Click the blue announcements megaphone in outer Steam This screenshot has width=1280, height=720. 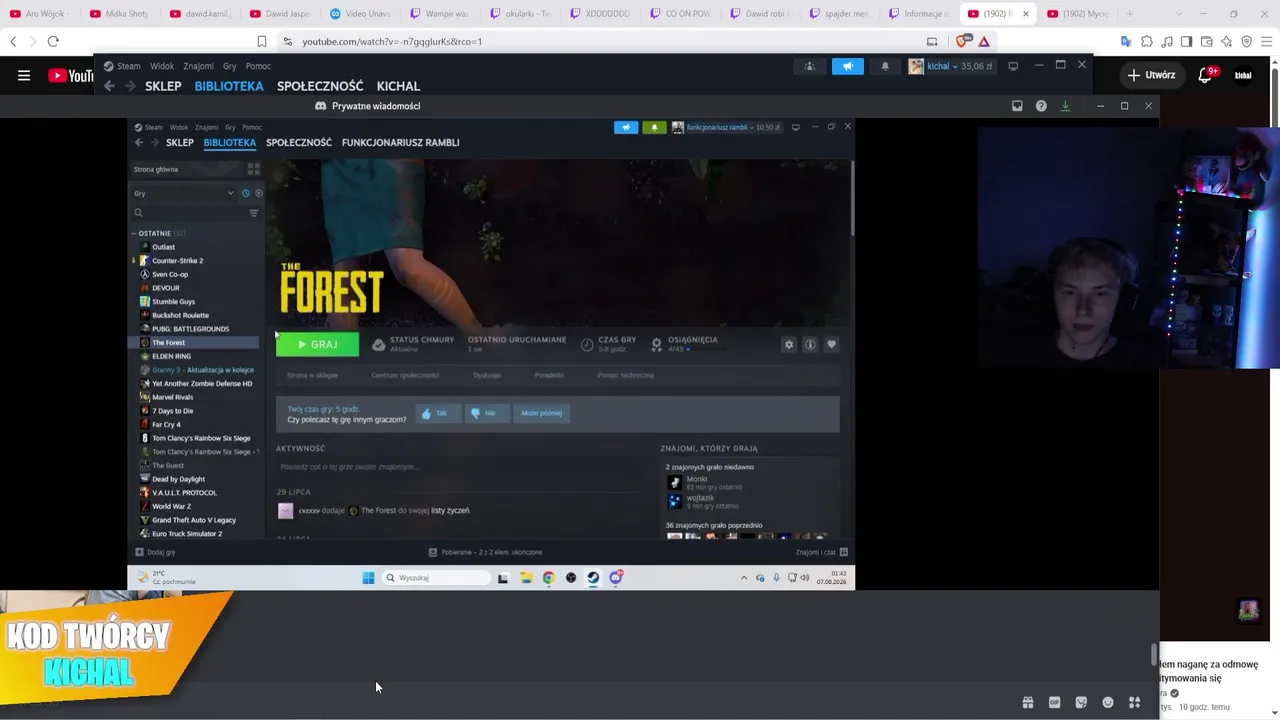[847, 66]
